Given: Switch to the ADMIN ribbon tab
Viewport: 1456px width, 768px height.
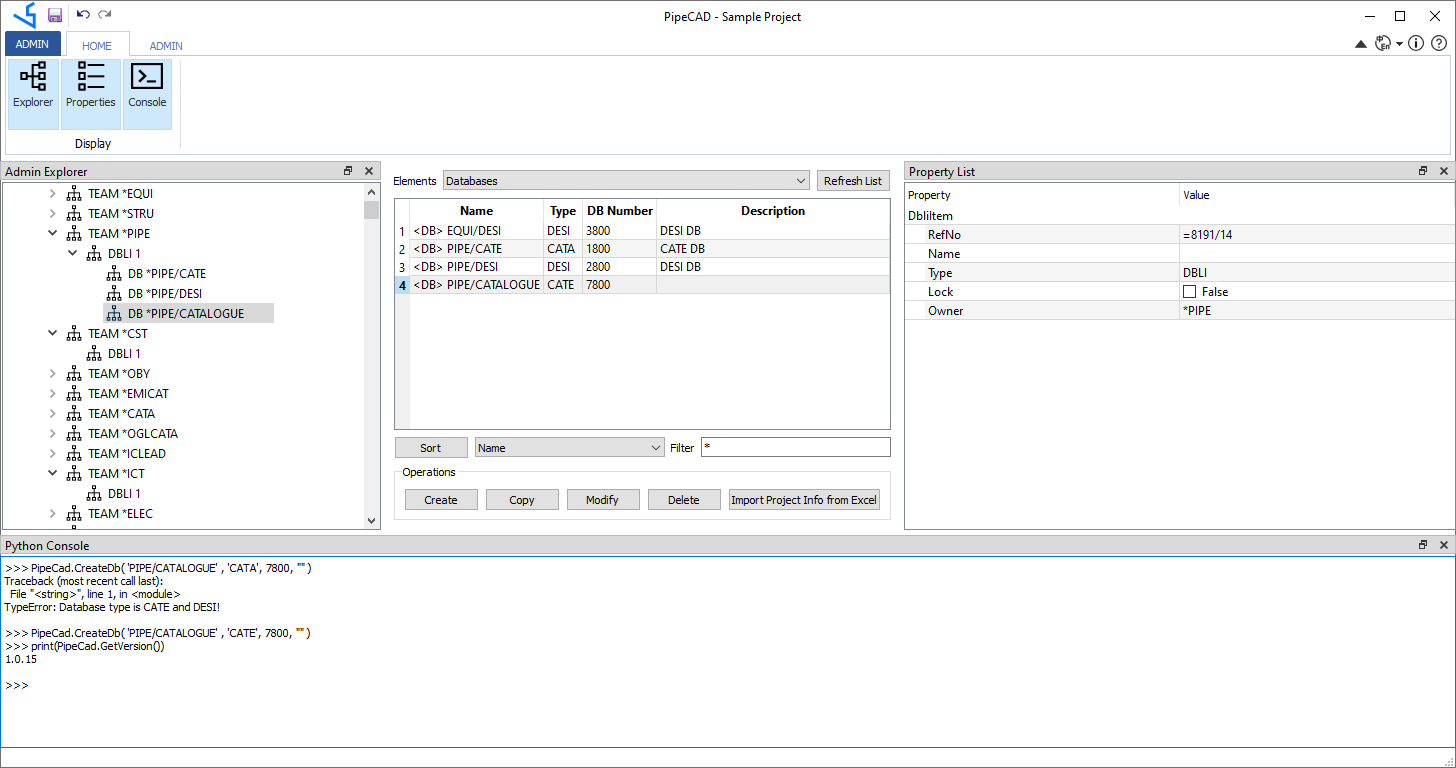Looking at the screenshot, I should coord(165,45).
